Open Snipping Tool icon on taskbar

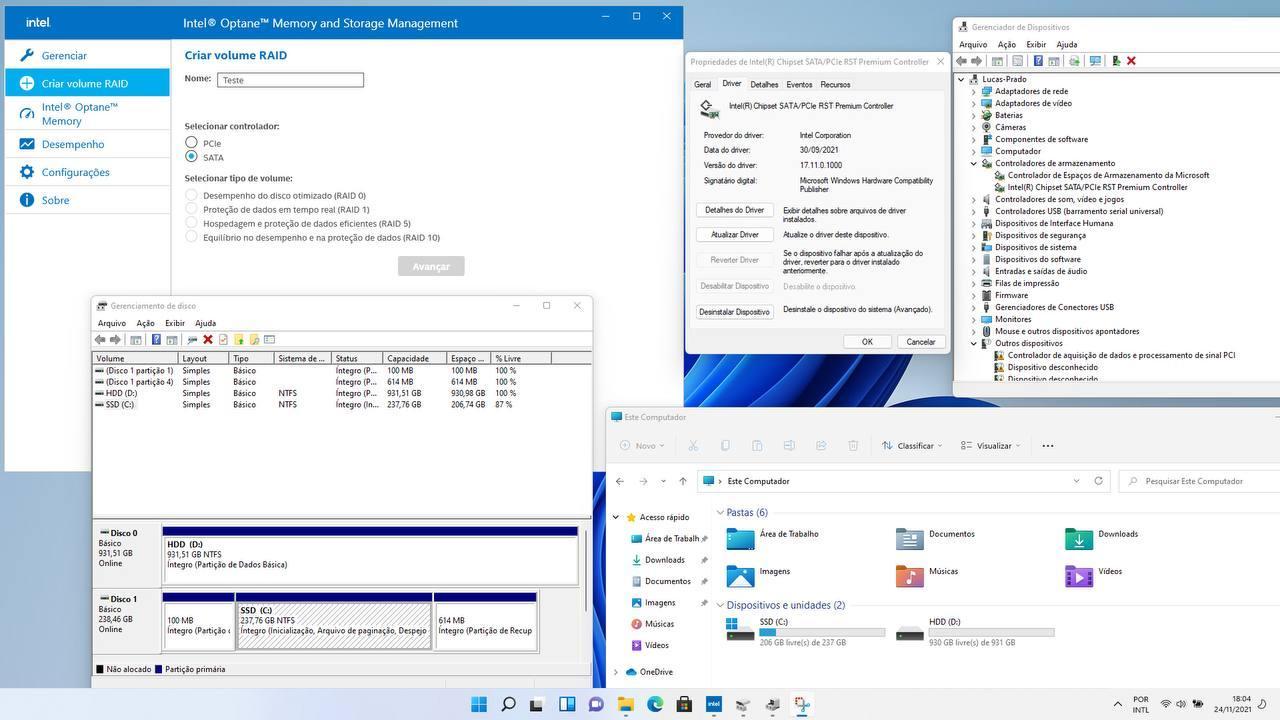click(x=802, y=704)
